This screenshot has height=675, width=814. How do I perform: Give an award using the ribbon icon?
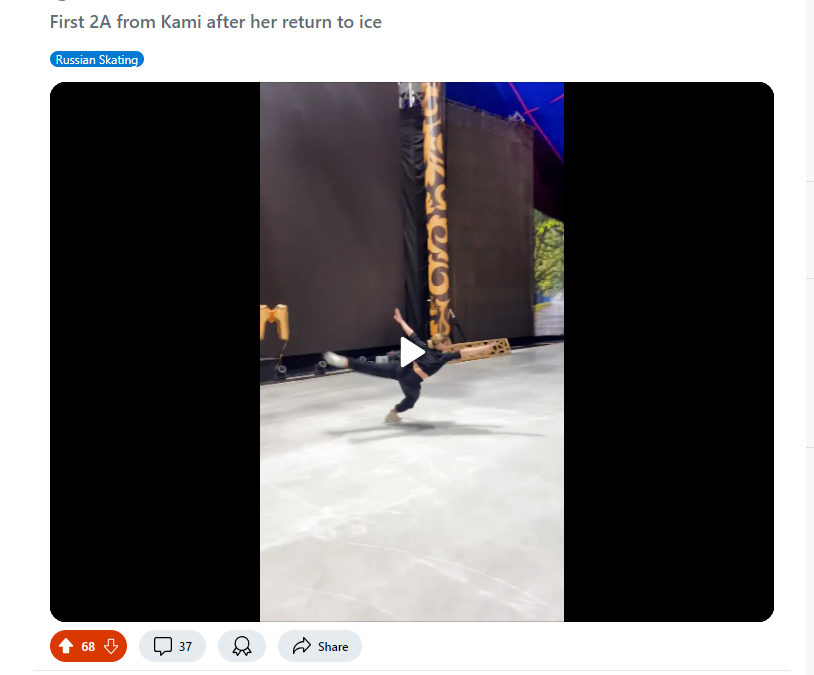coord(242,646)
